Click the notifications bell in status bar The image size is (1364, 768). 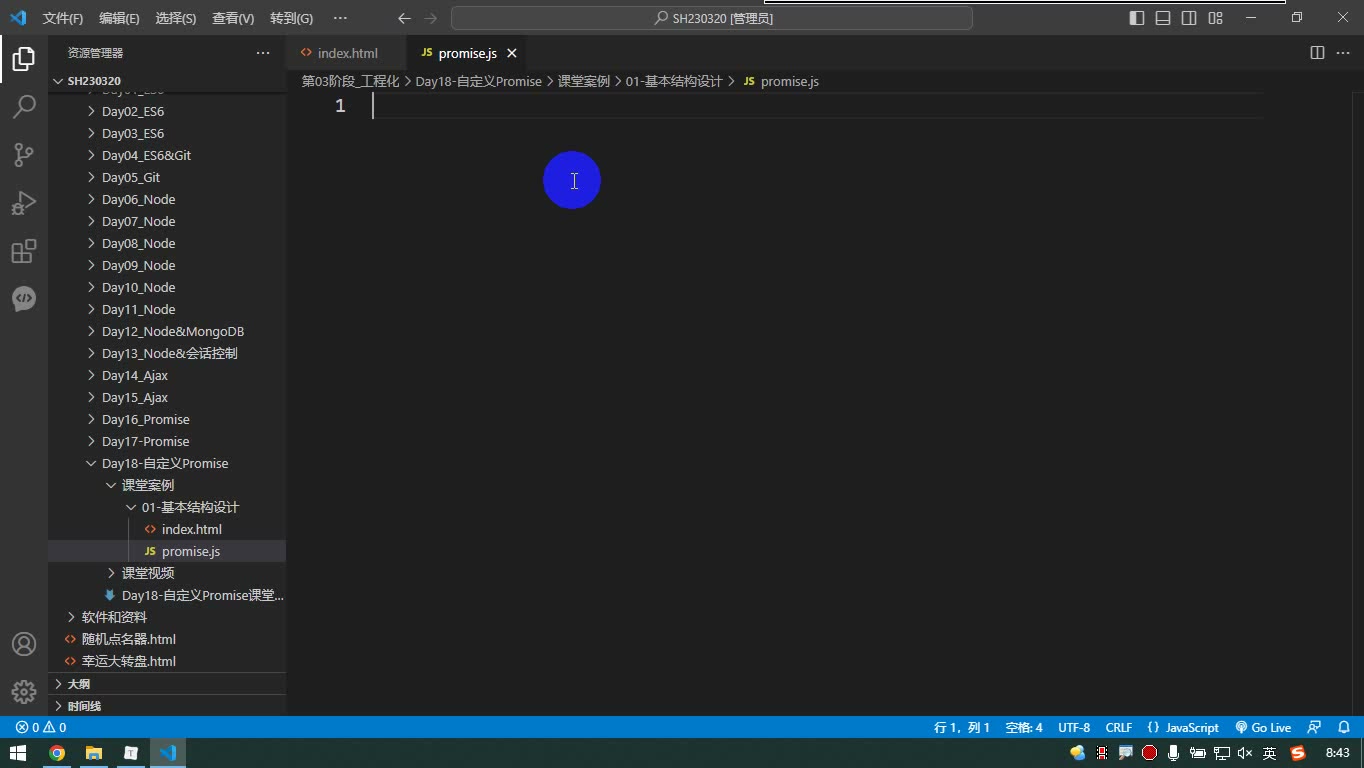coord(1345,727)
